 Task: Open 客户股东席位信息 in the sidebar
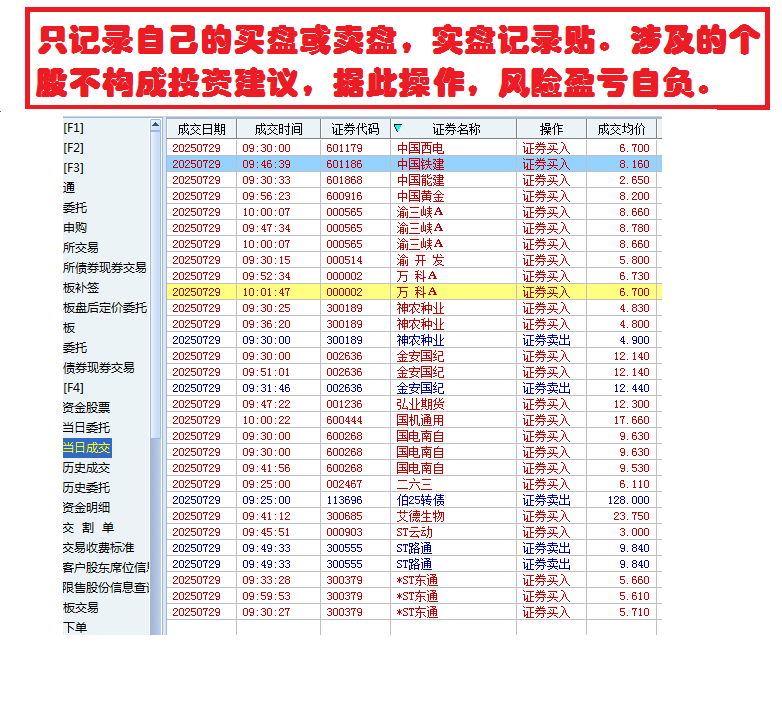pyautogui.click(x=106, y=567)
